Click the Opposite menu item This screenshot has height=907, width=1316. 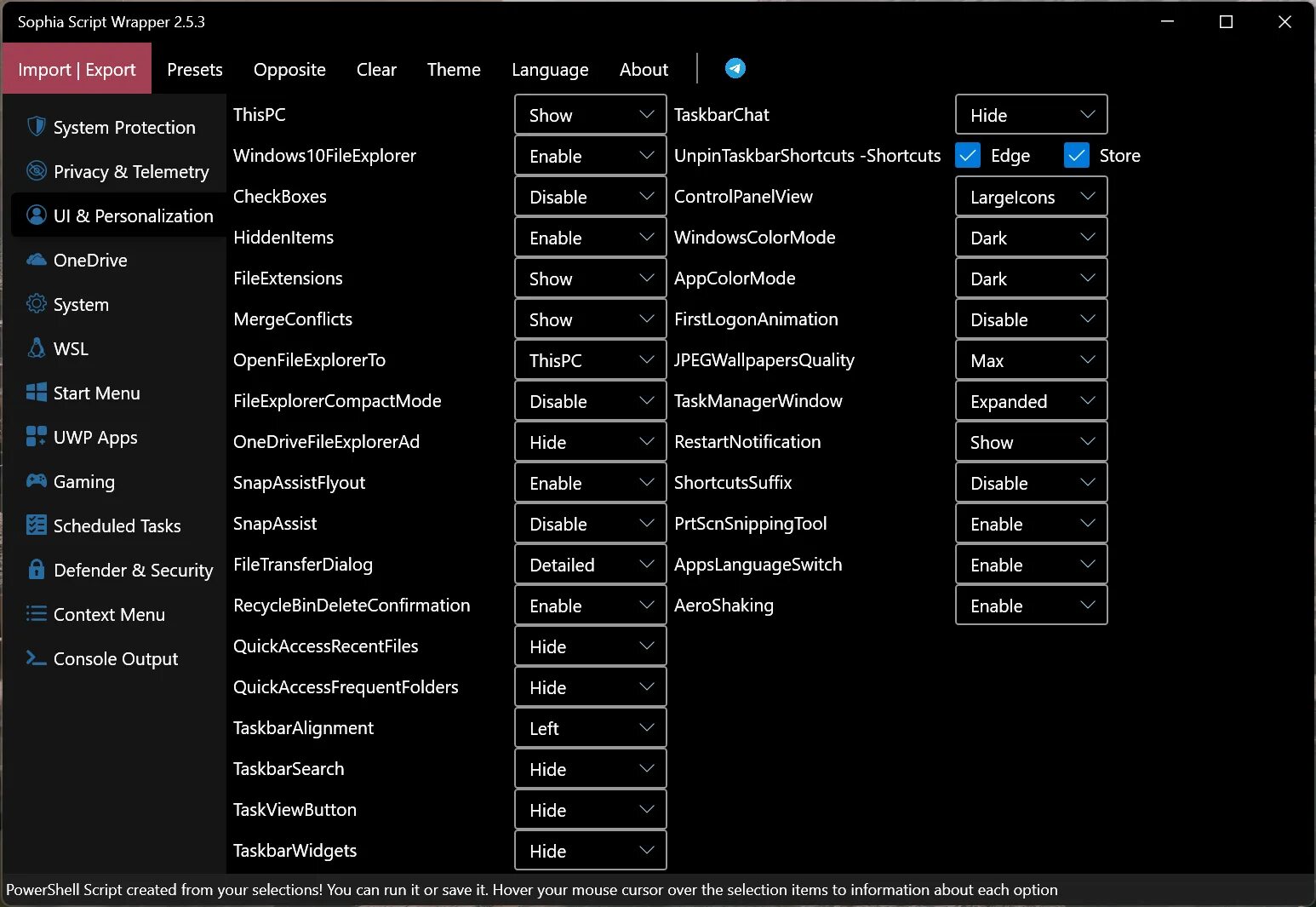click(x=289, y=69)
